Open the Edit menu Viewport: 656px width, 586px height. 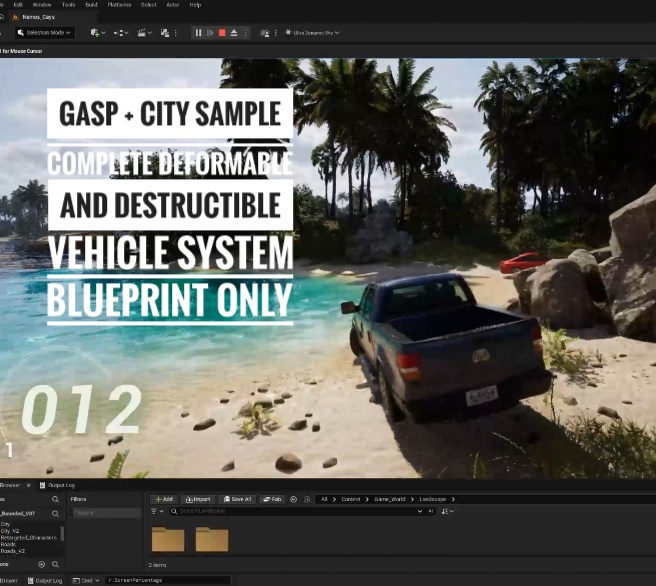click(18, 5)
